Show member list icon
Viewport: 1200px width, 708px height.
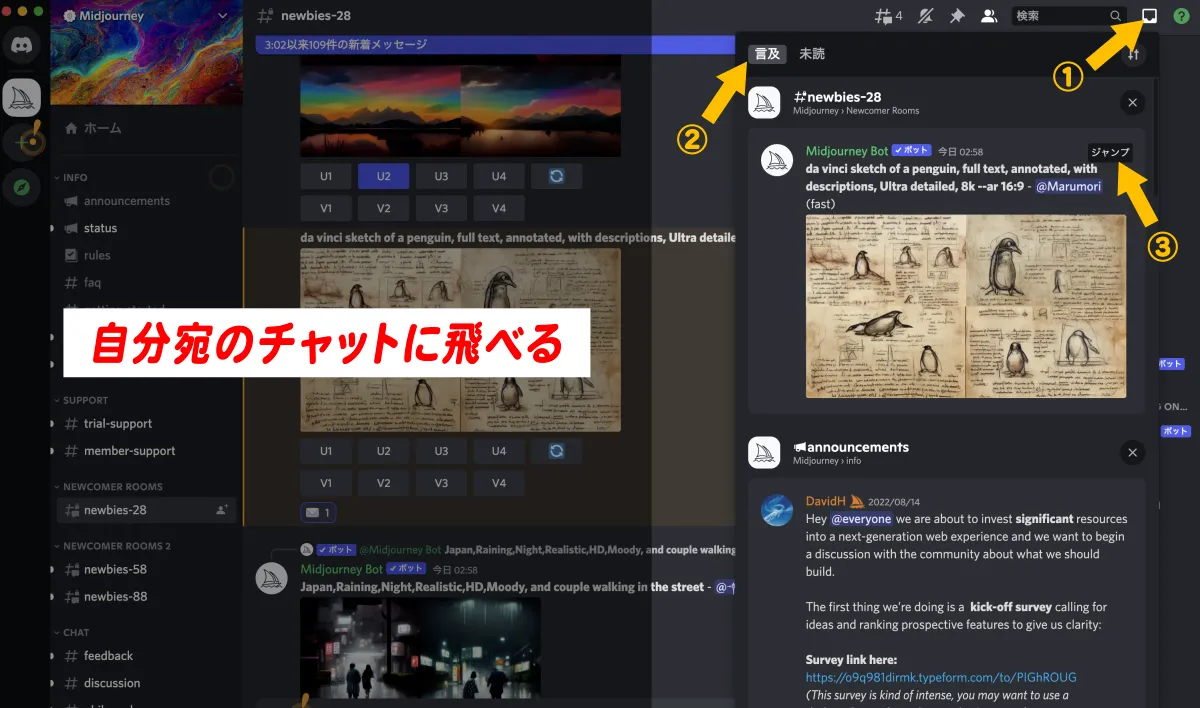coord(989,16)
